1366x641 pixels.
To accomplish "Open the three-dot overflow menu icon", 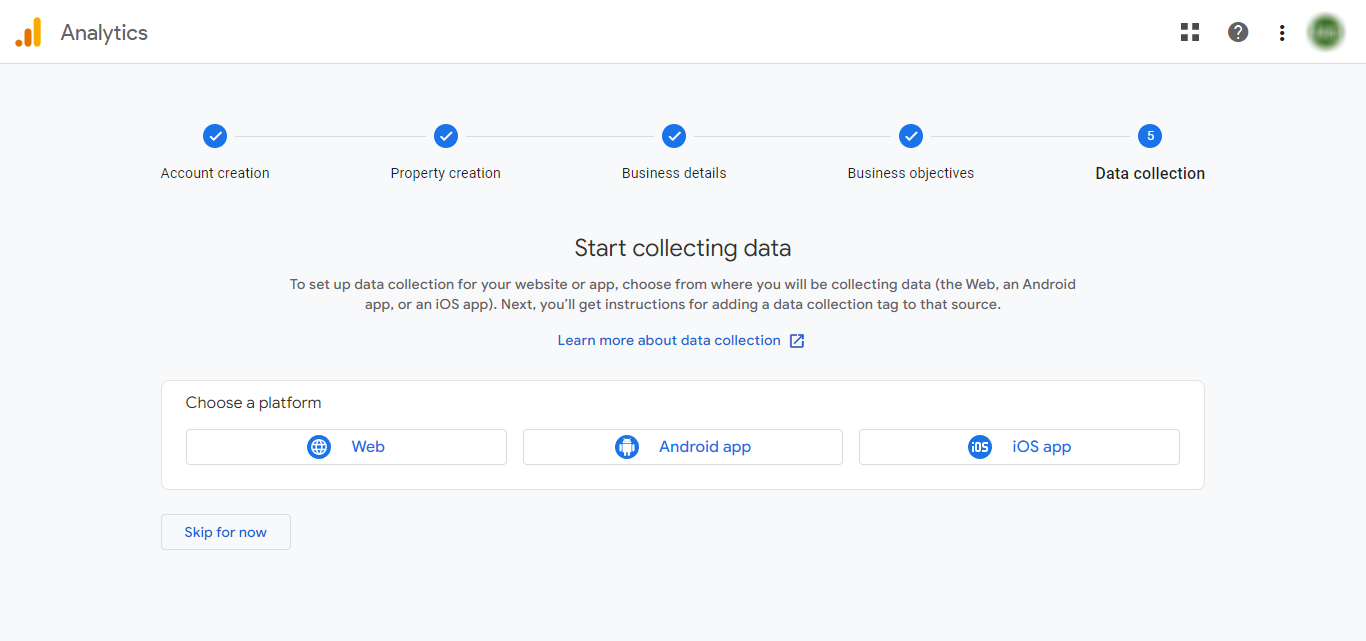I will click(x=1281, y=31).
